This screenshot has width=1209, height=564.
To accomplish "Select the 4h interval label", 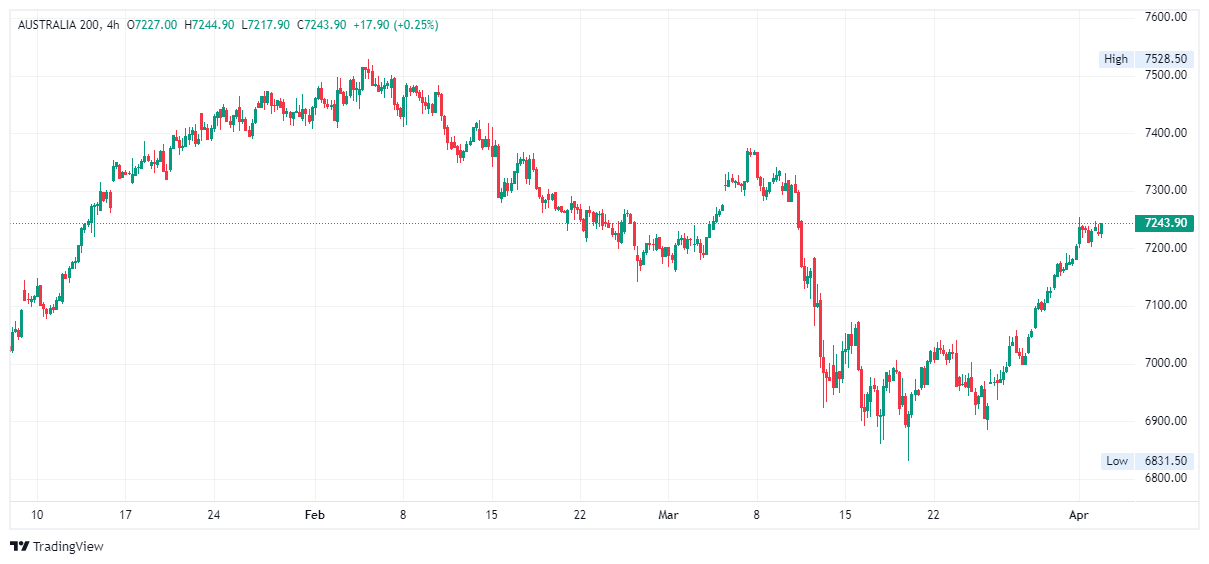I will 112,24.
